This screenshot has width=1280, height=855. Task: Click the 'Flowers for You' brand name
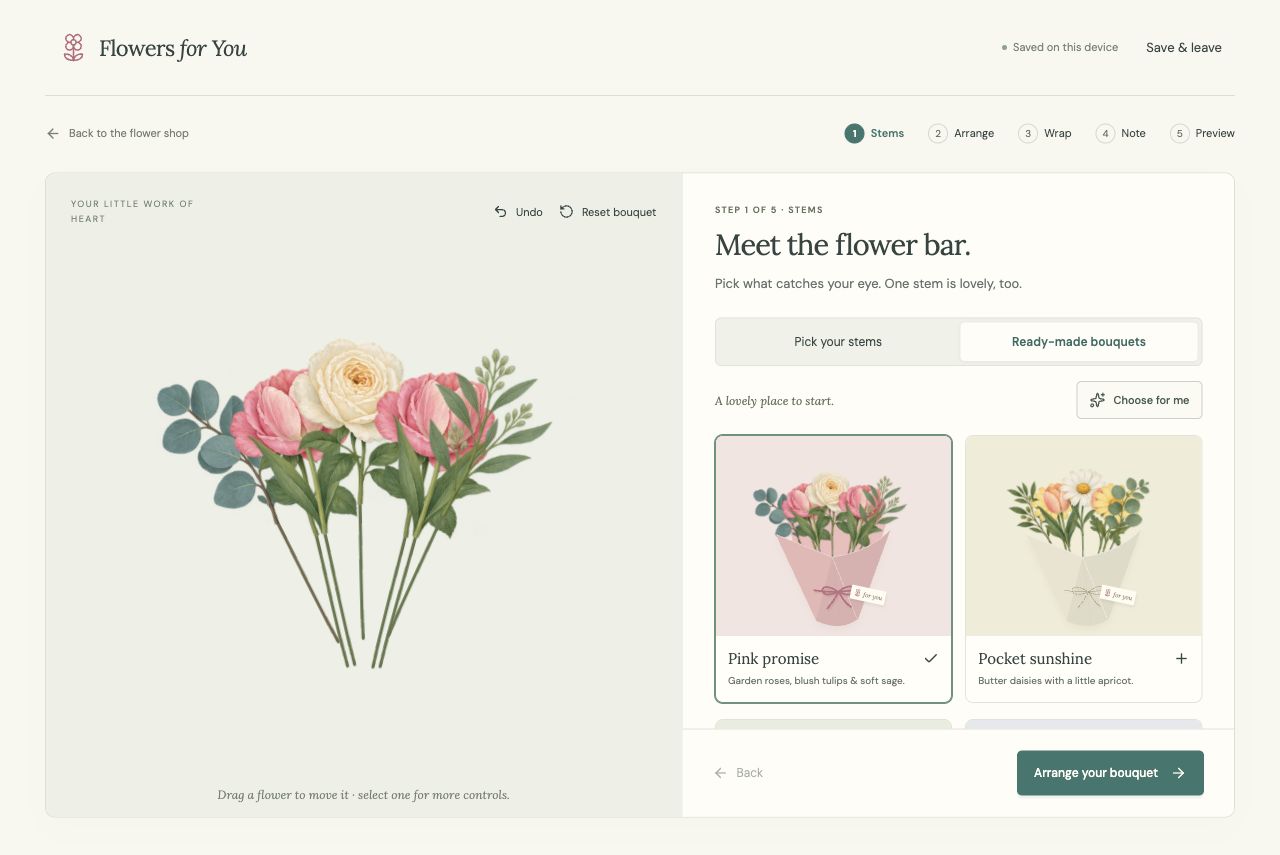click(173, 48)
